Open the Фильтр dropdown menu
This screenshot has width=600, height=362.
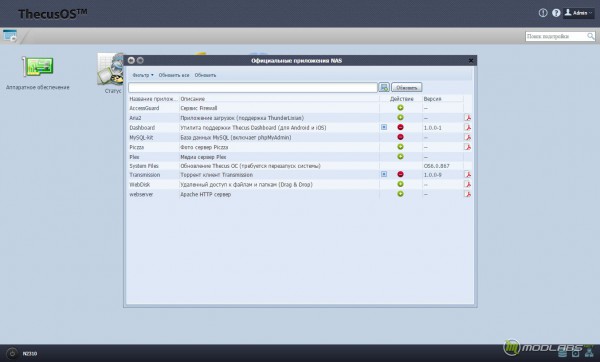coord(143,75)
